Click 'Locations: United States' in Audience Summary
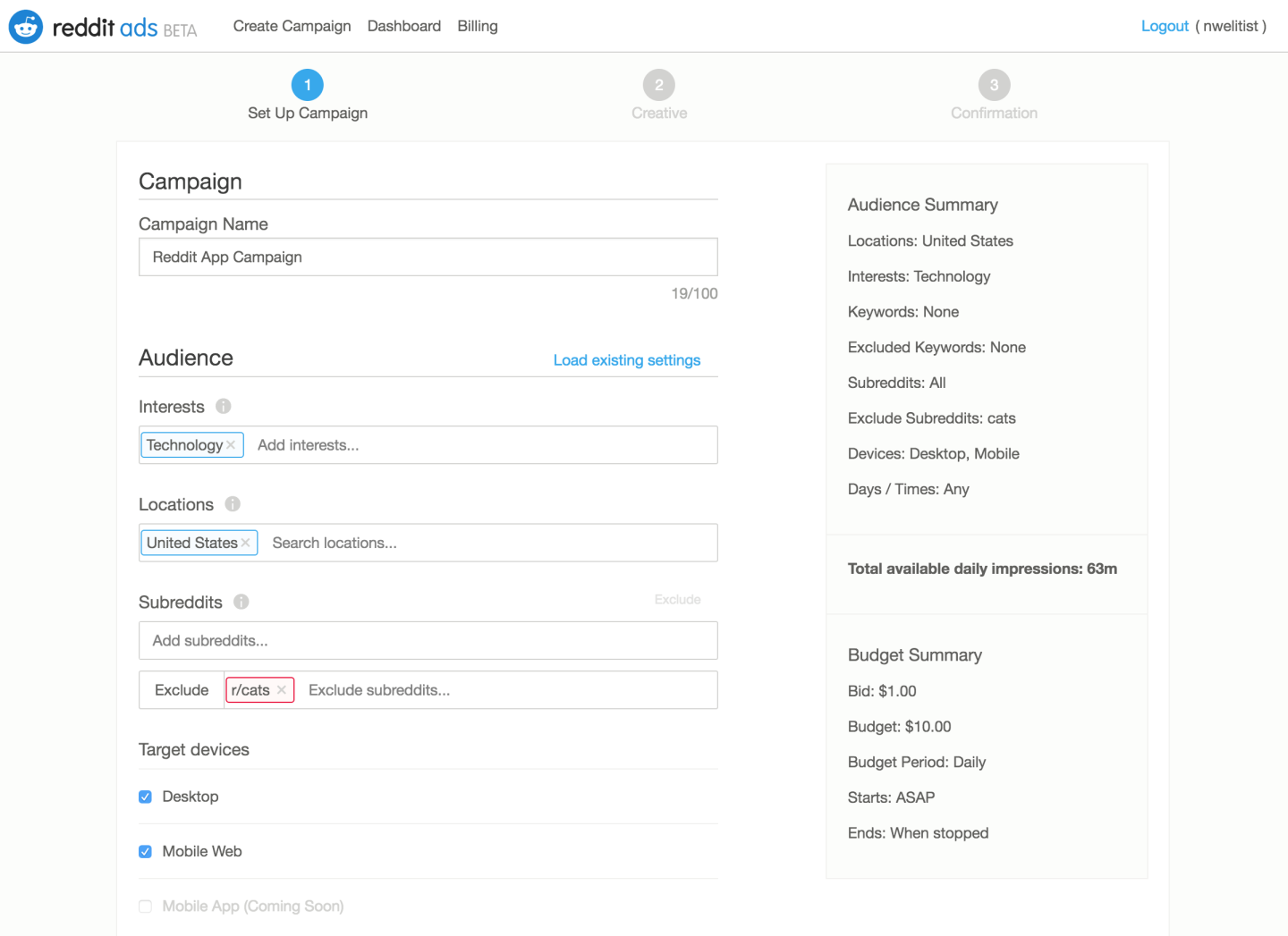The width and height of the screenshot is (1288, 936). pyautogui.click(x=930, y=240)
